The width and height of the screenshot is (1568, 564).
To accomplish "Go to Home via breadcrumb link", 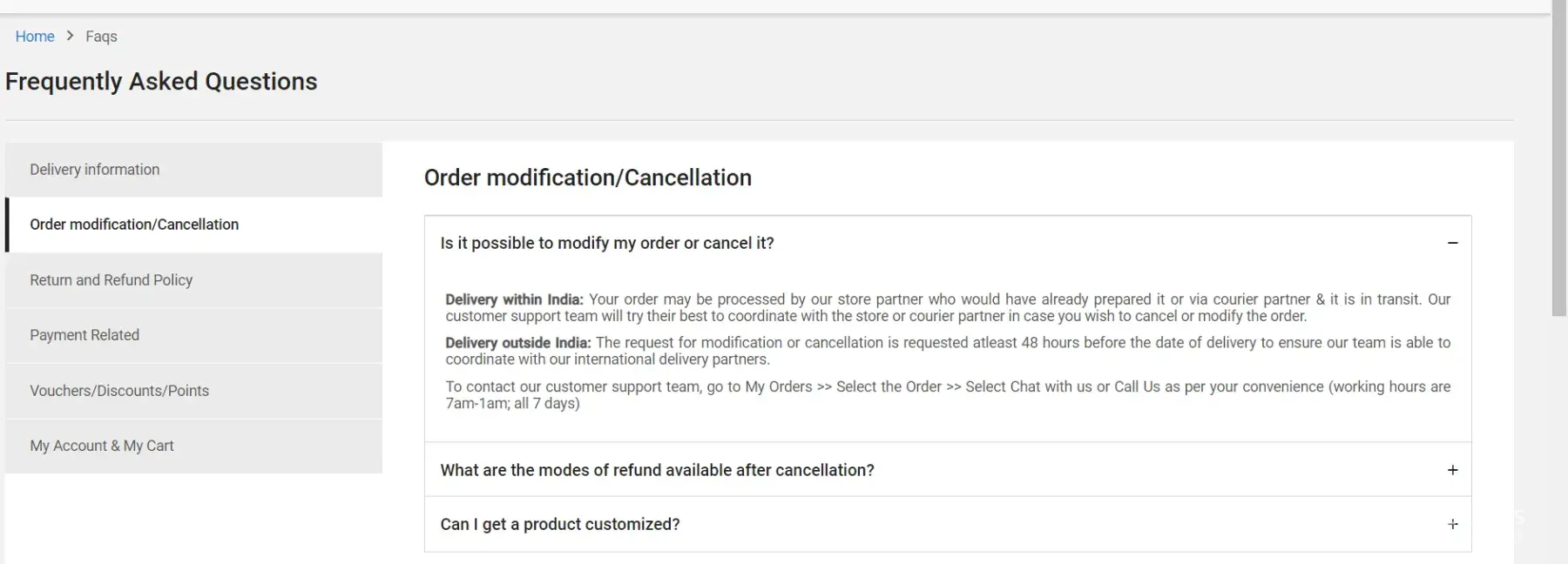I will tap(35, 37).
